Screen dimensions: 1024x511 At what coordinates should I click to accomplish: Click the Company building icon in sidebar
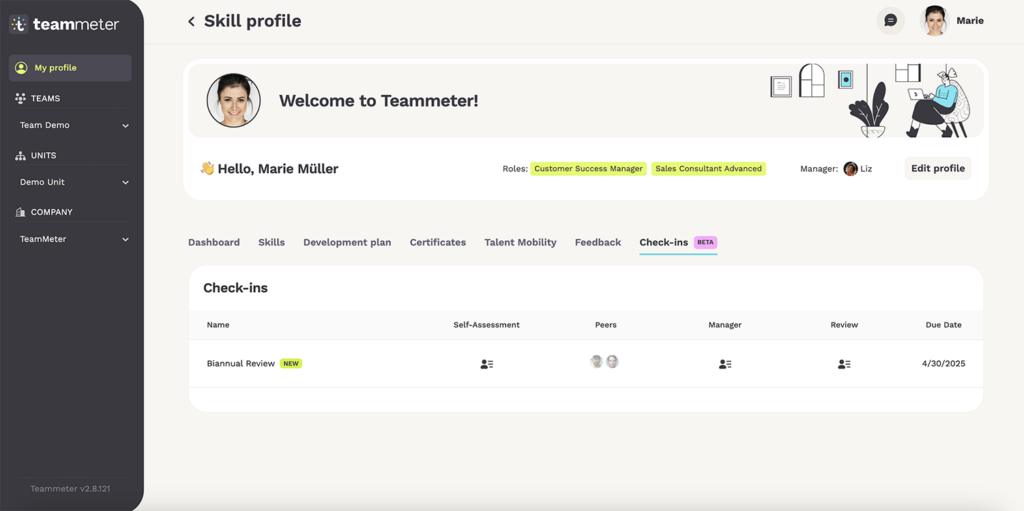point(20,212)
